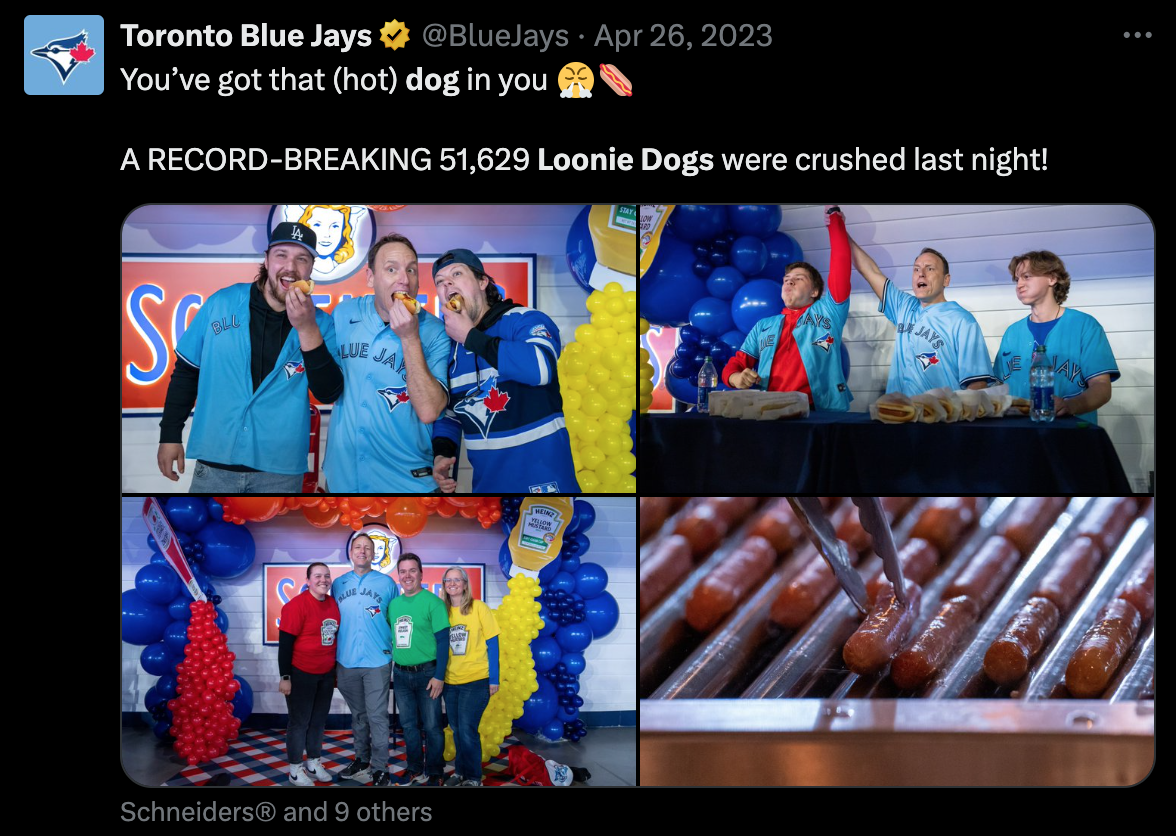The width and height of the screenshot is (1176, 836).
Task: Click the bold word dog in tweet
Action: point(432,79)
